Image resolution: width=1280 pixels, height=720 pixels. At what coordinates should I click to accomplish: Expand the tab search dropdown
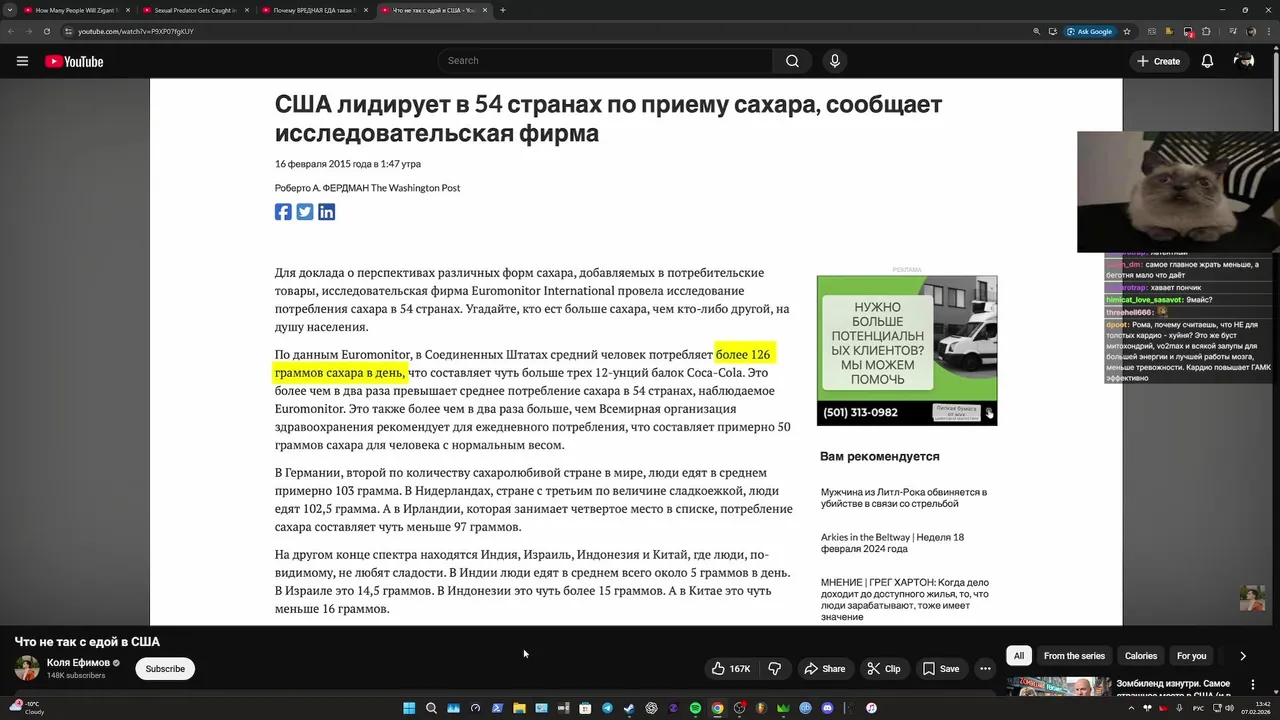[10, 10]
